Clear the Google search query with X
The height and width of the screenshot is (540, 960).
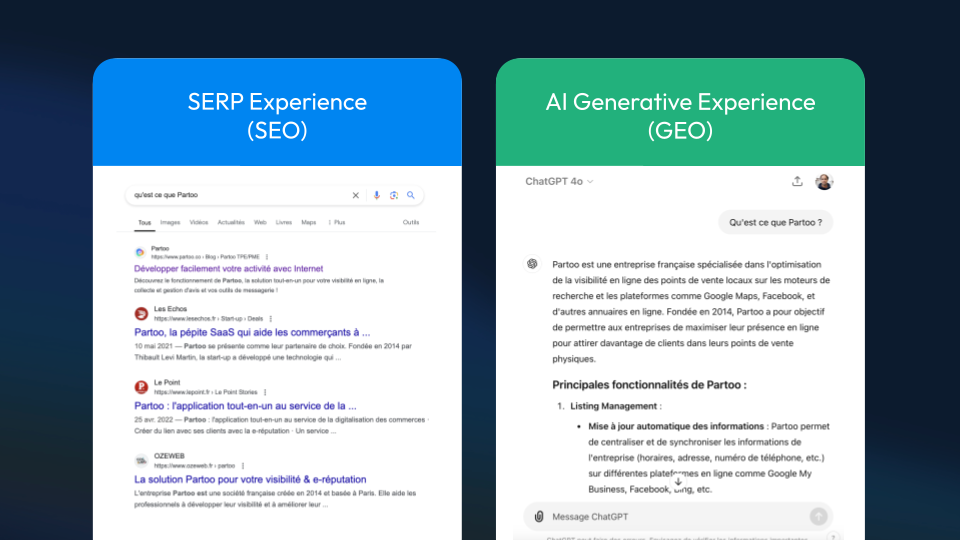355,195
